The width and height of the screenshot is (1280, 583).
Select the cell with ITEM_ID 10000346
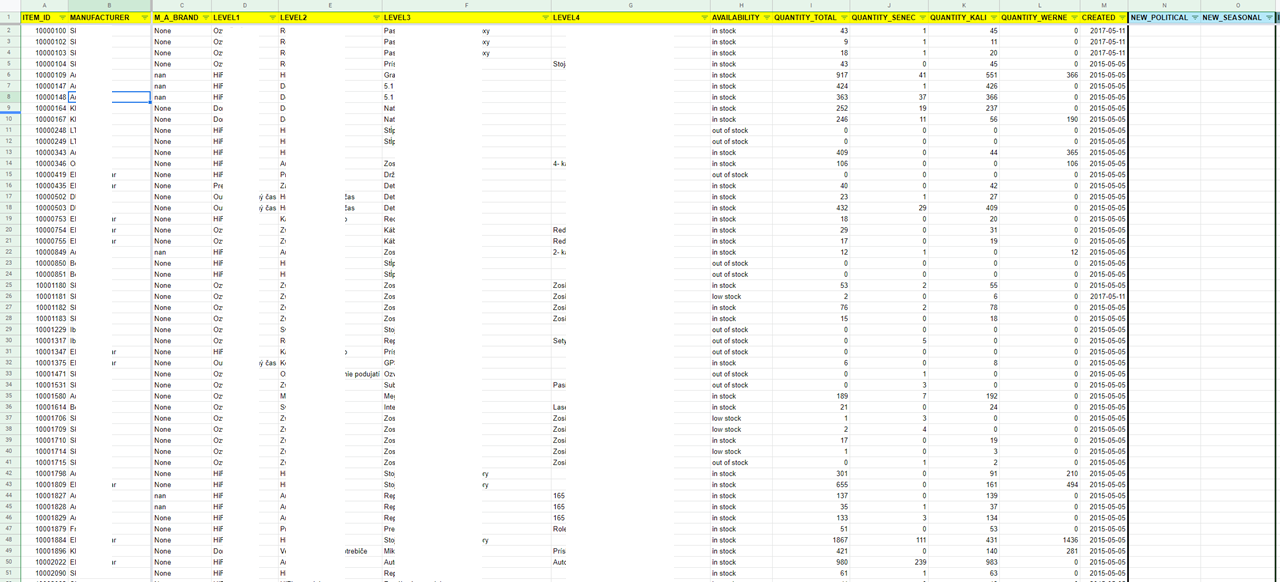tap(43, 163)
